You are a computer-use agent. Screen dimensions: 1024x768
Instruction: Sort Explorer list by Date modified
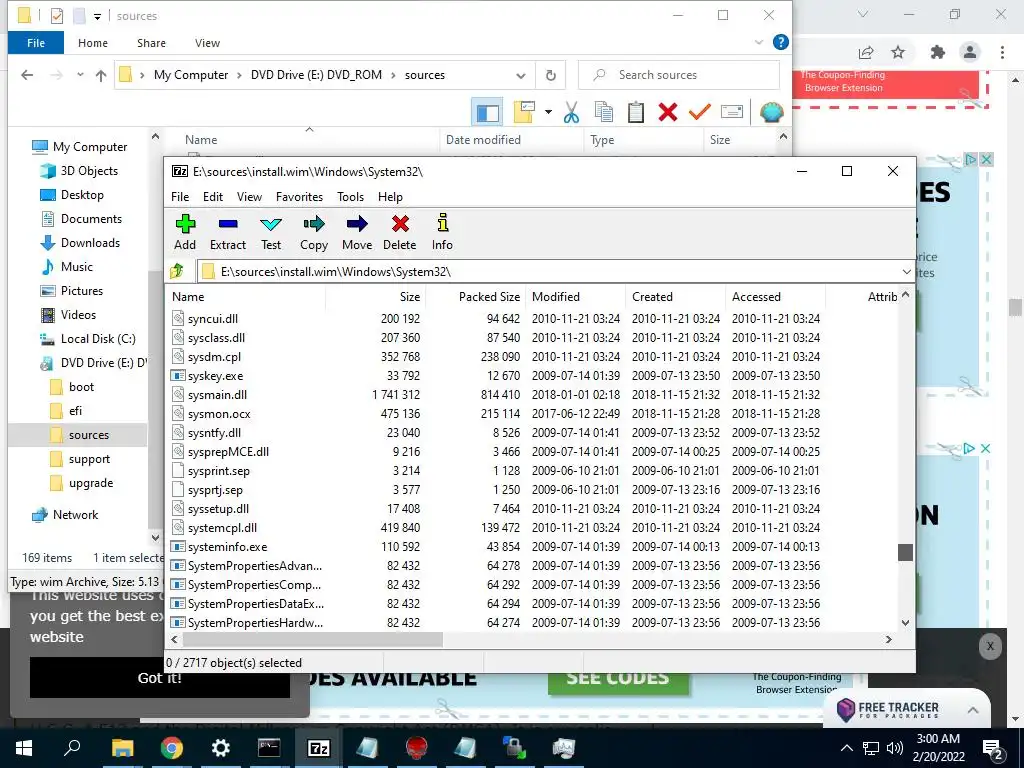[x=483, y=140]
